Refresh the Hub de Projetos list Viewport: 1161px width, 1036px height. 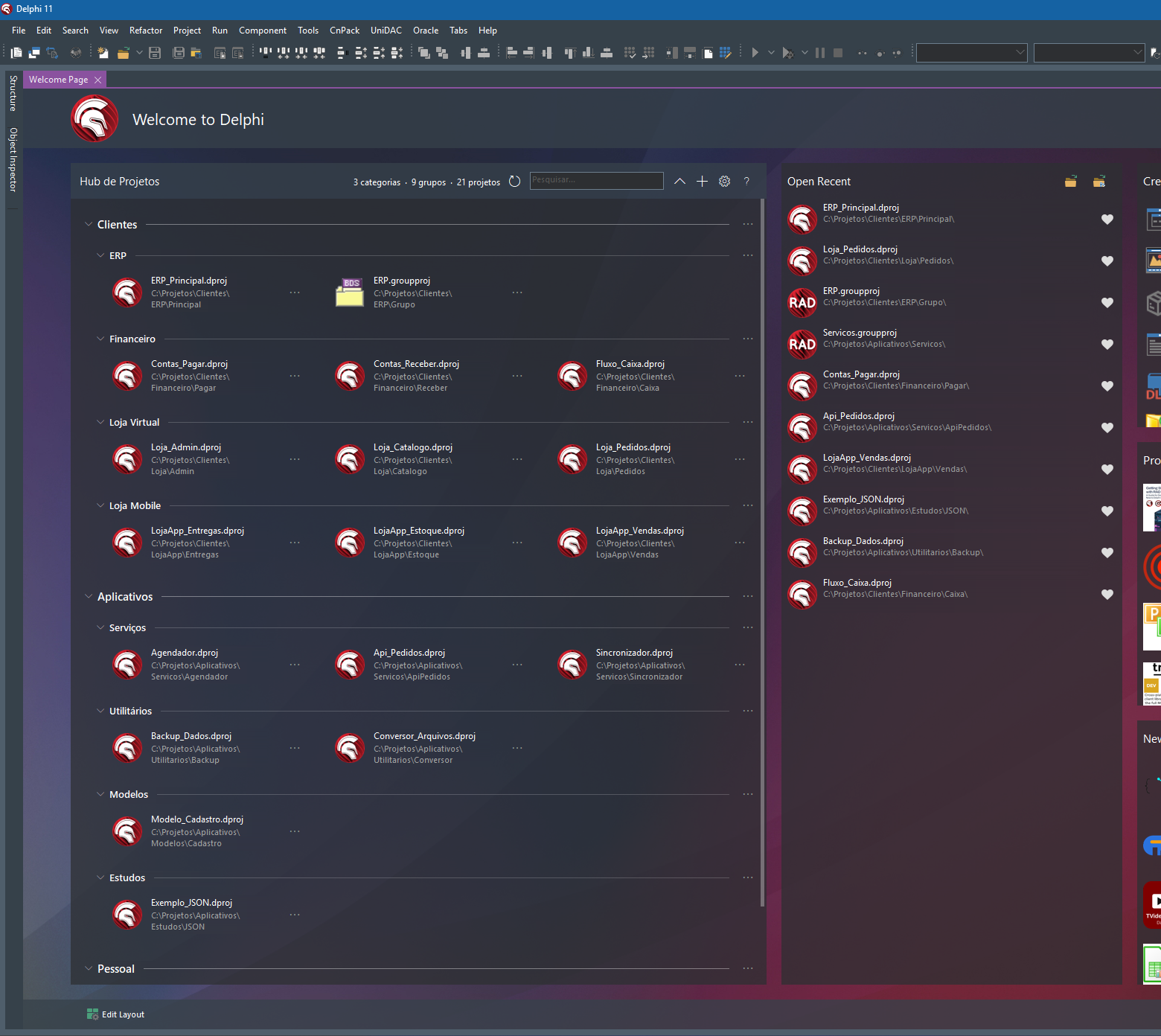click(x=514, y=182)
